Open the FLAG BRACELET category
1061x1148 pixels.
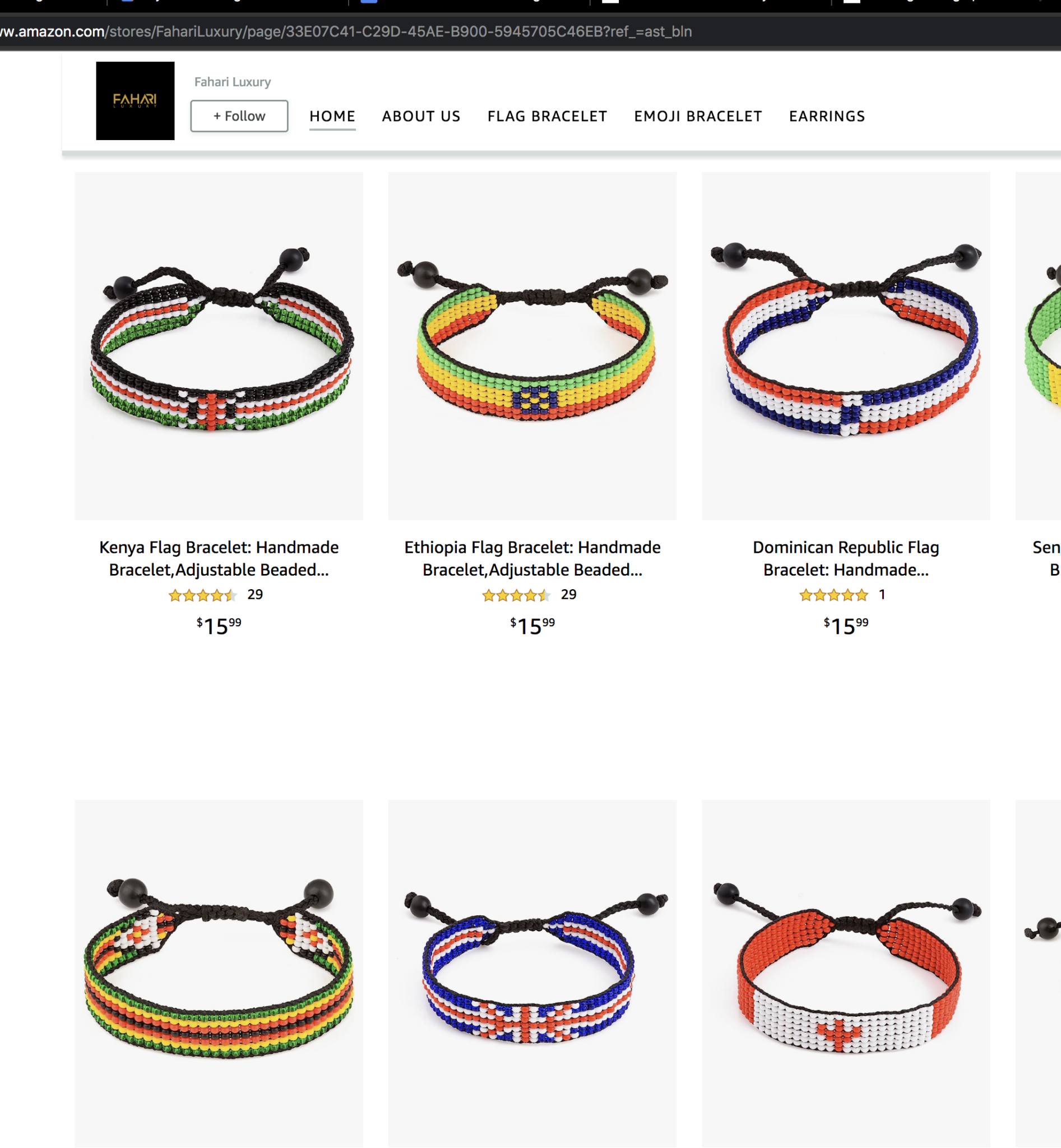coord(547,116)
